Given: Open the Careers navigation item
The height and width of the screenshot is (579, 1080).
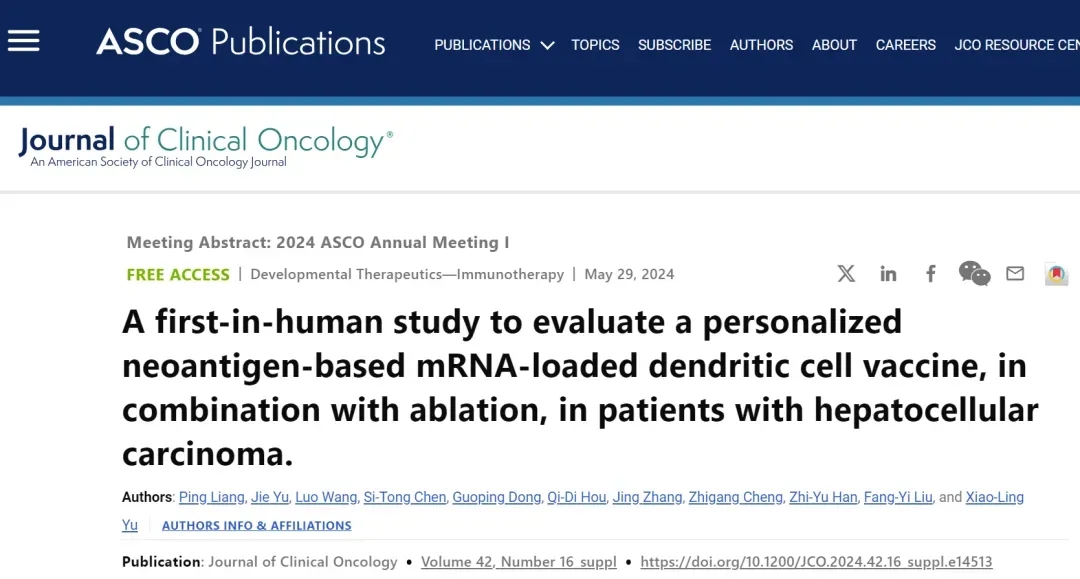Looking at the screenshot, I should 905,45.
